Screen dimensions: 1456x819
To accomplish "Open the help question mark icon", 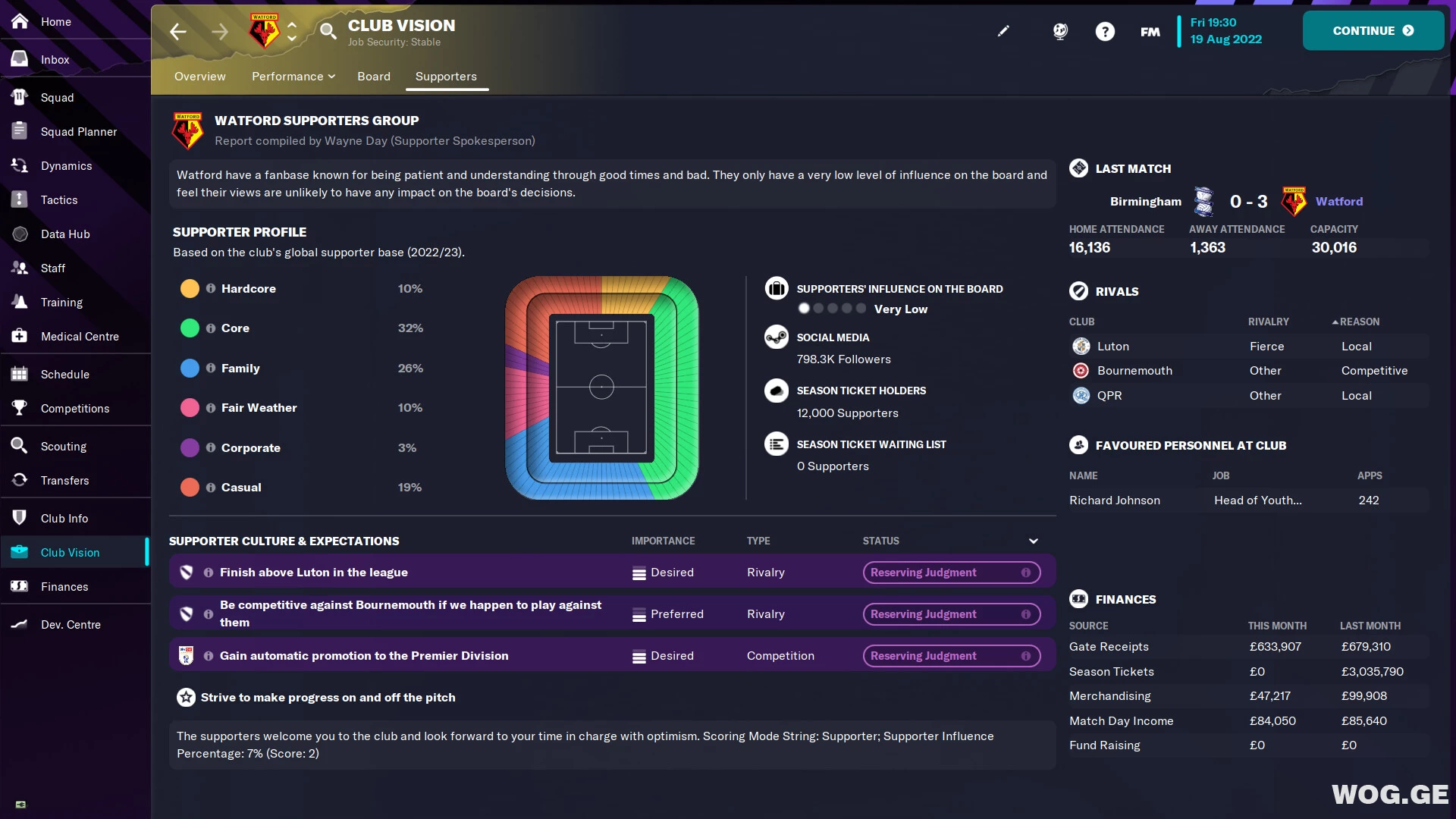I will pyautogui.click(x=1105, y=31).
